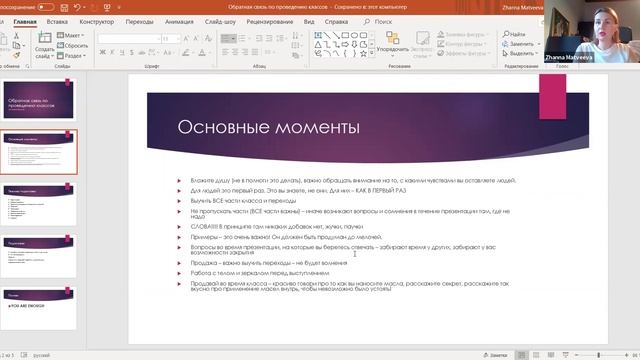Open text direction dropdown

pos(296,36)
